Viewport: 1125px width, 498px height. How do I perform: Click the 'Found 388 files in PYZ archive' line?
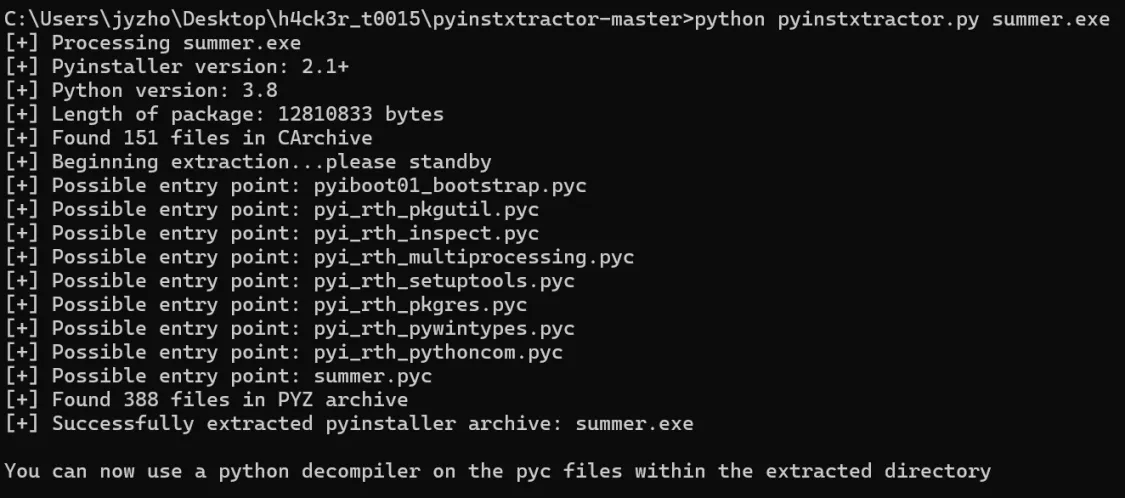click(x=206, y=398)
